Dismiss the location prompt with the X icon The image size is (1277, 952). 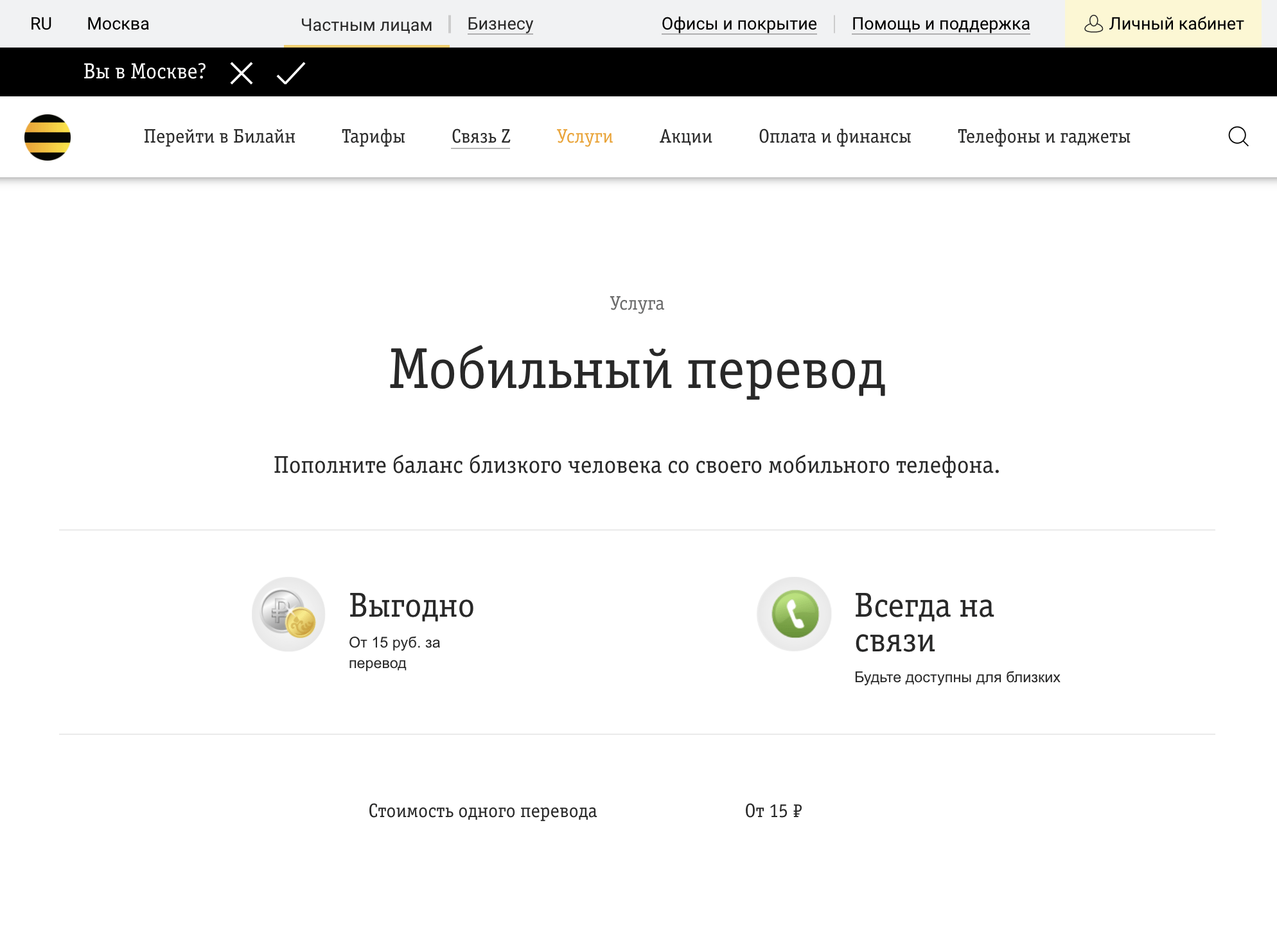coord(241,73)
